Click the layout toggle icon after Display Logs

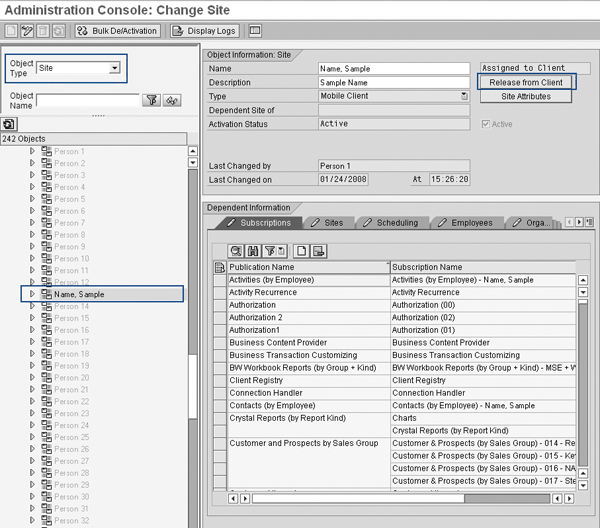255,31
